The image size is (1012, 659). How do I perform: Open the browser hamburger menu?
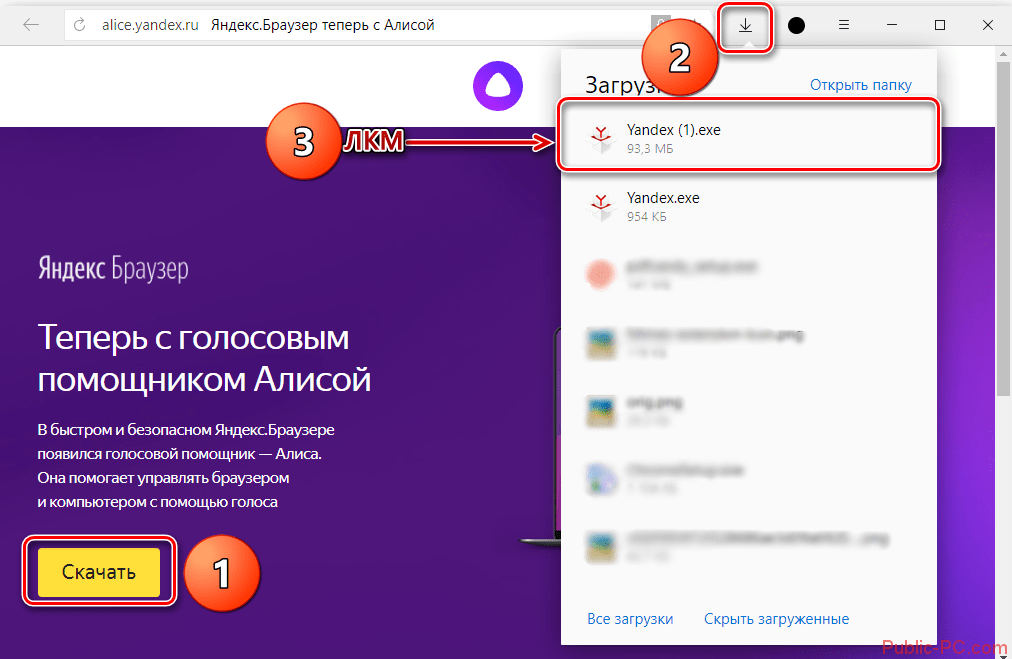point(844,25)
